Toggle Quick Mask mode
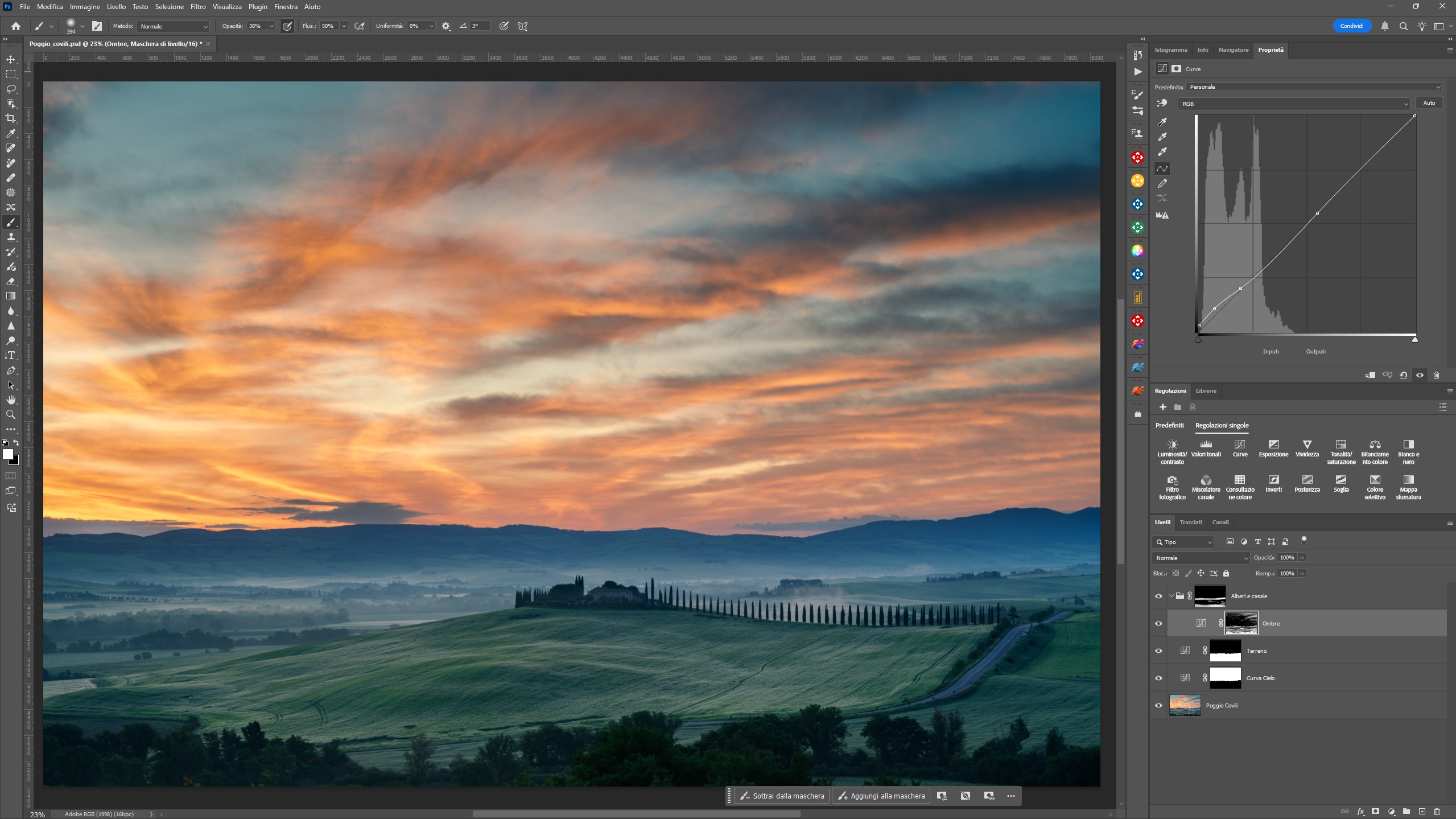Image resolution: width=1456 pixels, height=819 pixels. pos(11,476)
